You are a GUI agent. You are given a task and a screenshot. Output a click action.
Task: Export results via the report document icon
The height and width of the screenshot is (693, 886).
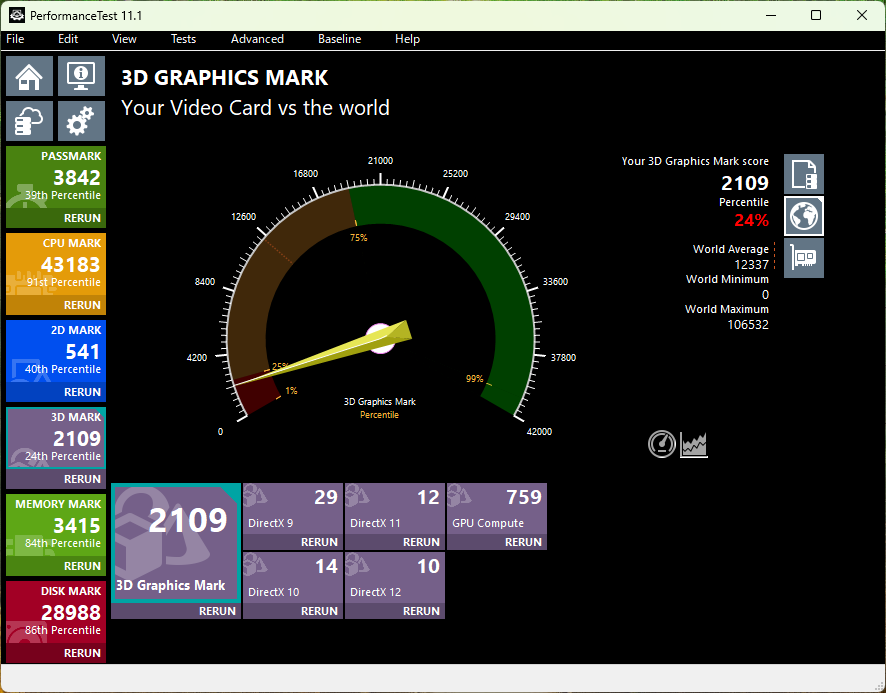click(804, 173)
